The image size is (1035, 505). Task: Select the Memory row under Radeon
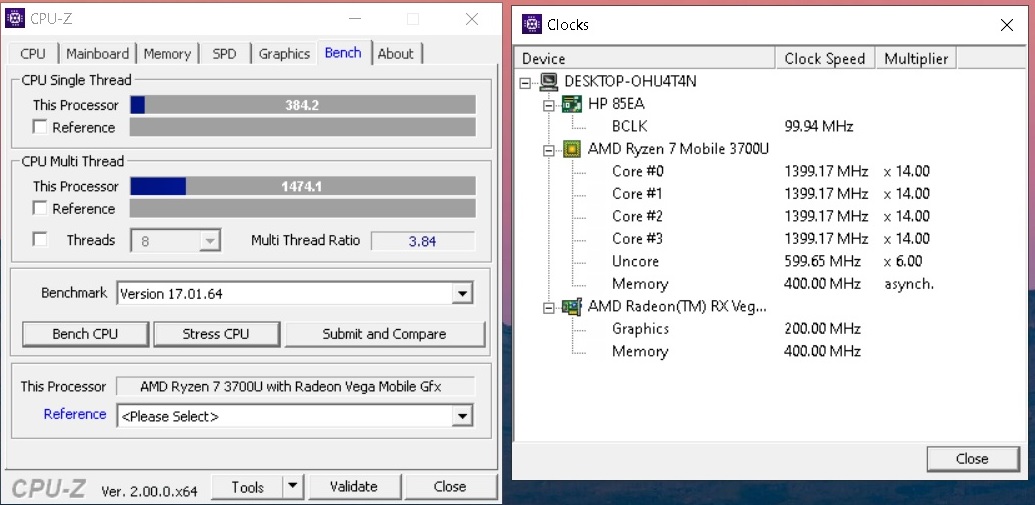[x=640, y=351]
